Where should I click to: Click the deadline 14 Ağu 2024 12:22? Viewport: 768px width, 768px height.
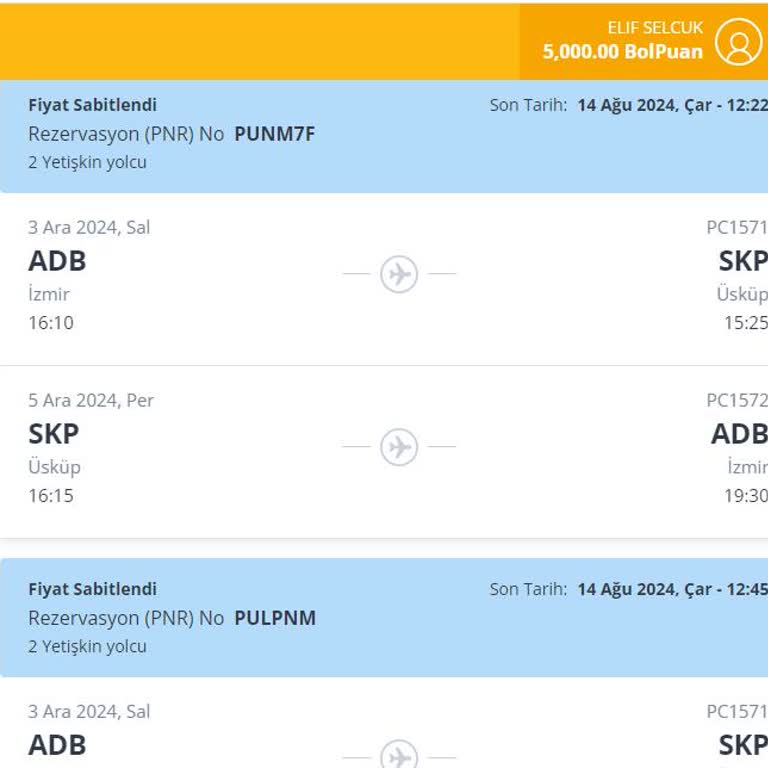(x=672, y=105)
